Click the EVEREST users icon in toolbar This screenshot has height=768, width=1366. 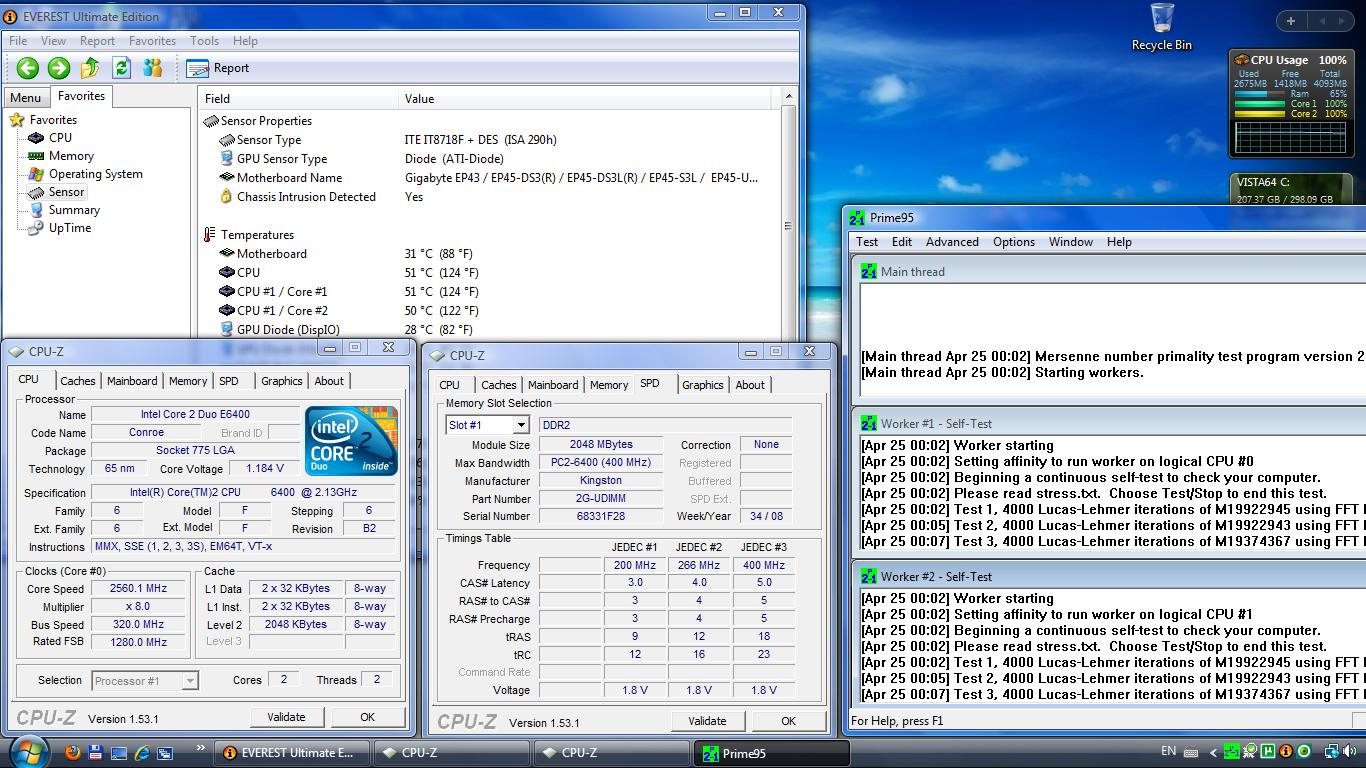(x=153, y=68)
